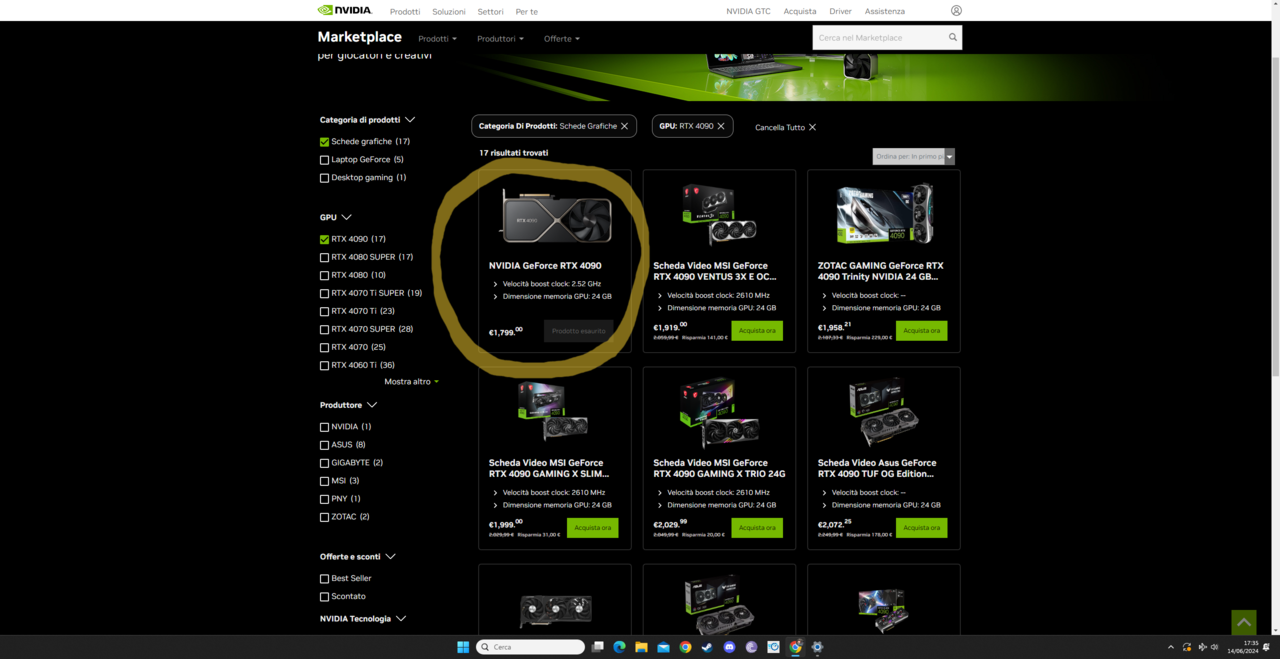This screenshot has height=659, width=1280.
Task: Open the Driver link in header
Action: [x=840, y=12]
